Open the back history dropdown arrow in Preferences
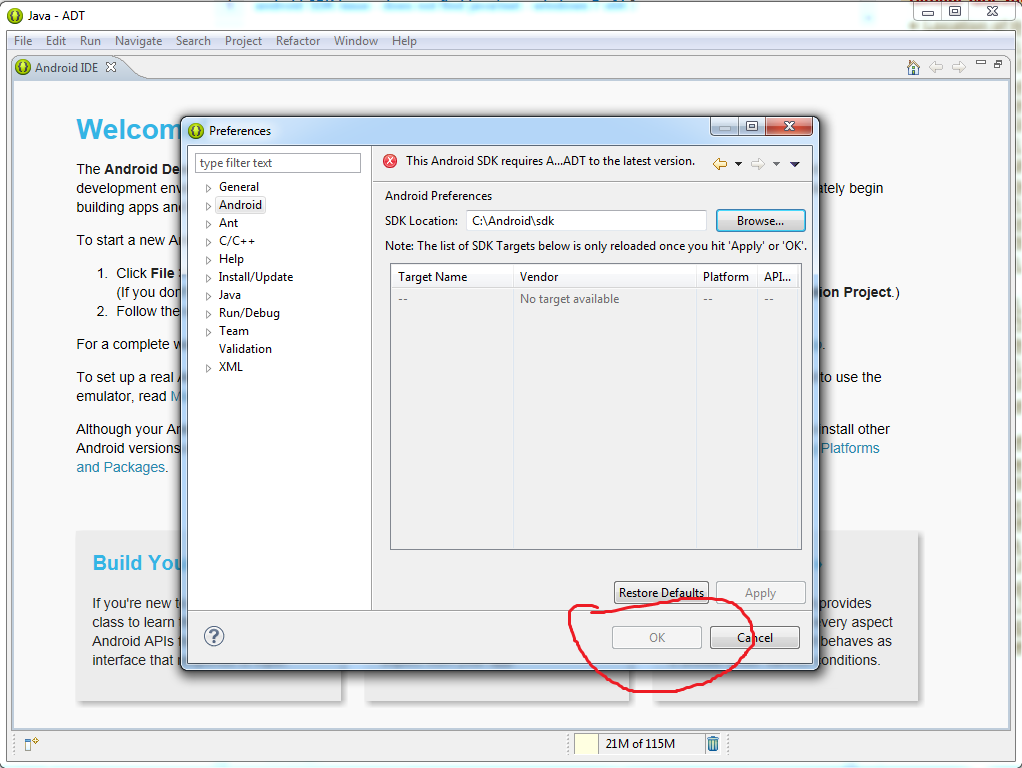The height and width of the screenshot is (768, 1022). [x=738, y=164]
